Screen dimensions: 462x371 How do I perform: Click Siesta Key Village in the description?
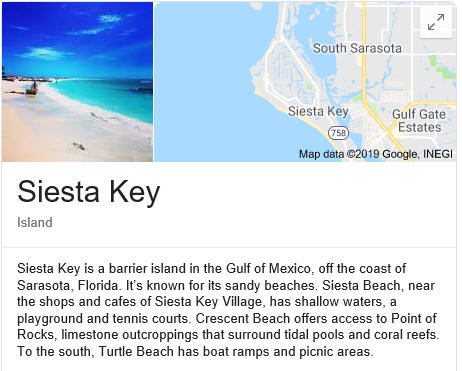pos(209,302)
